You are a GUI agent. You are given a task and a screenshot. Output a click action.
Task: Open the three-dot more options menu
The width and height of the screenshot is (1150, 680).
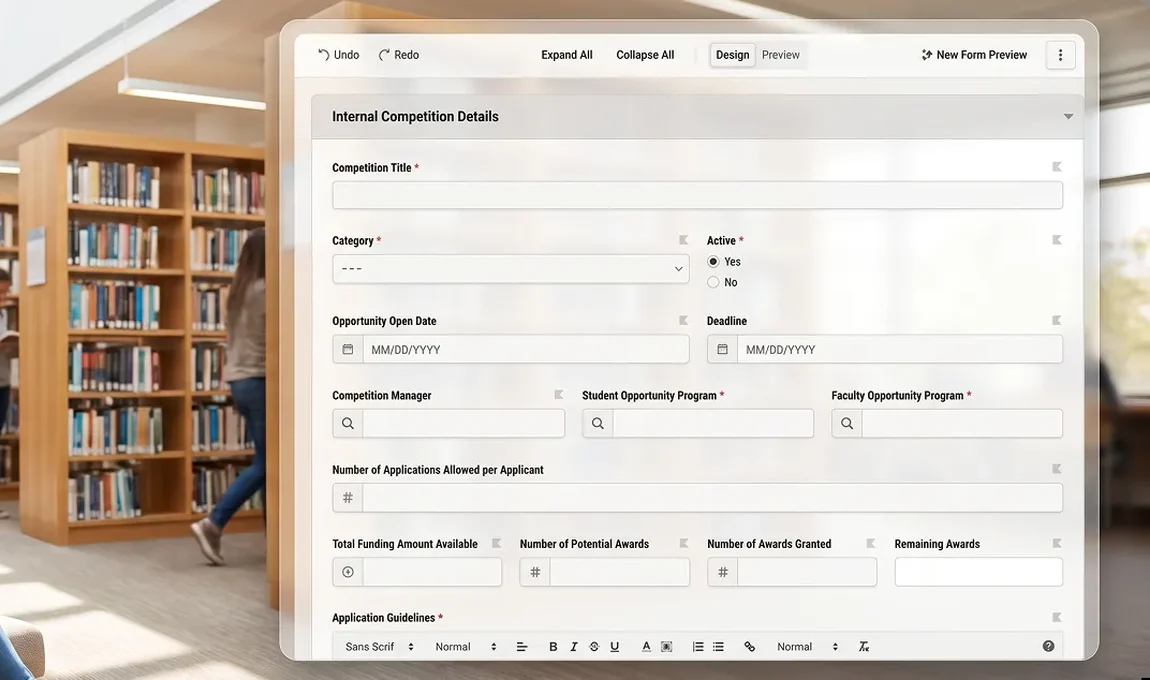1060,55
